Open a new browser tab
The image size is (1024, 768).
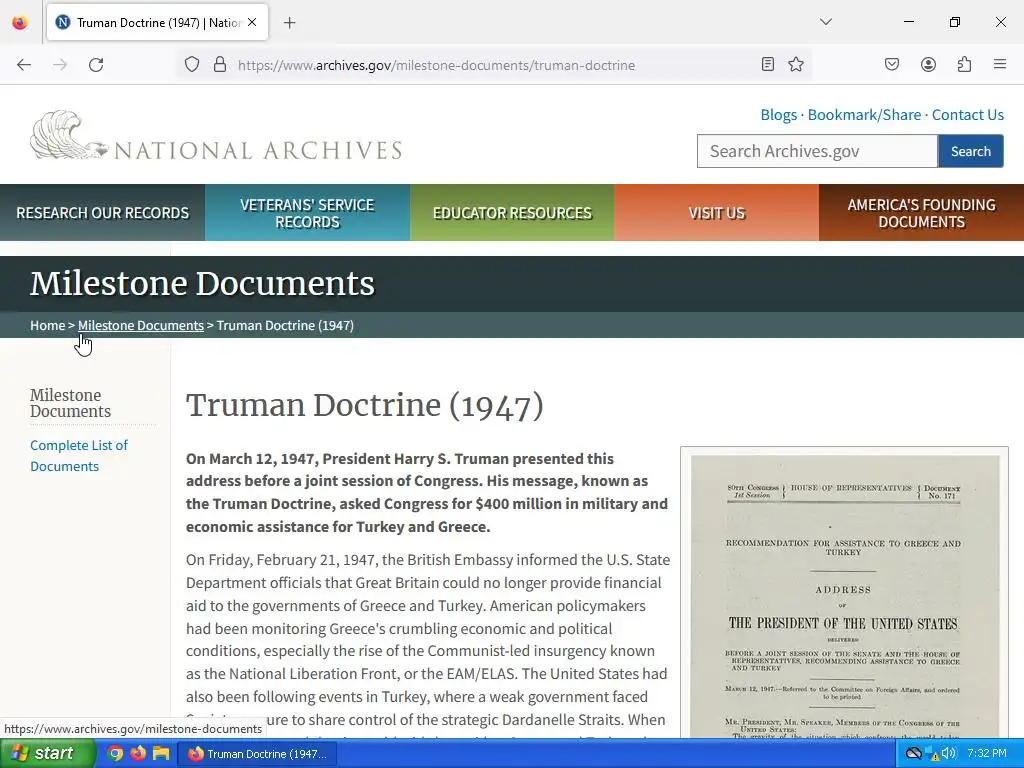pos(290,23)
